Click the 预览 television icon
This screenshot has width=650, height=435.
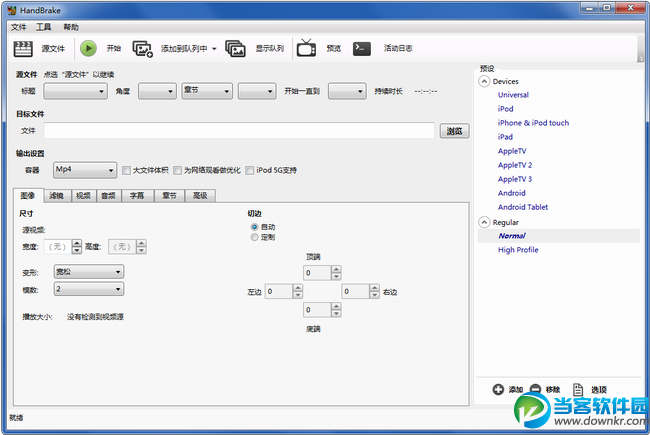(306, 48)
